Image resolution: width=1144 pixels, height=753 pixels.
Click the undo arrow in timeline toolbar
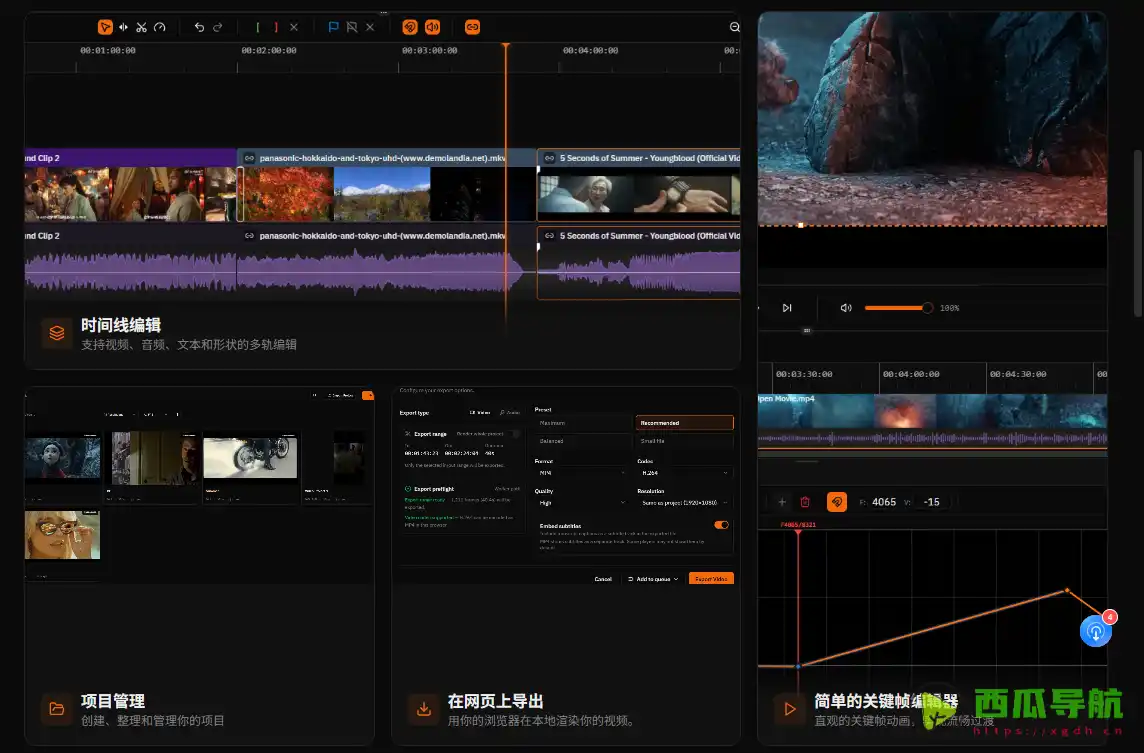pos(199,27)
